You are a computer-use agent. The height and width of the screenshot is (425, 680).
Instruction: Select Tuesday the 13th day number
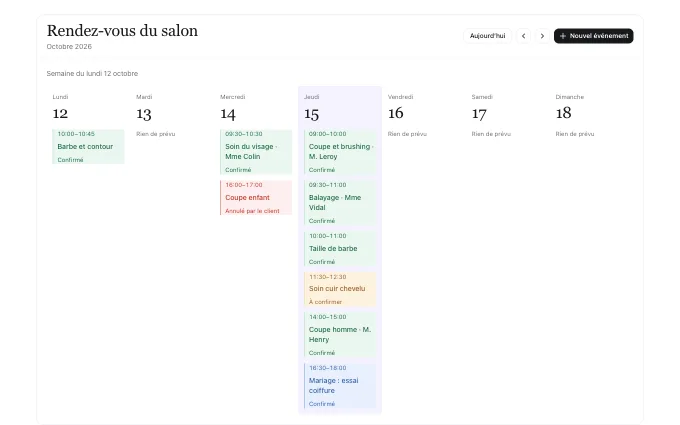click(144, 114)
